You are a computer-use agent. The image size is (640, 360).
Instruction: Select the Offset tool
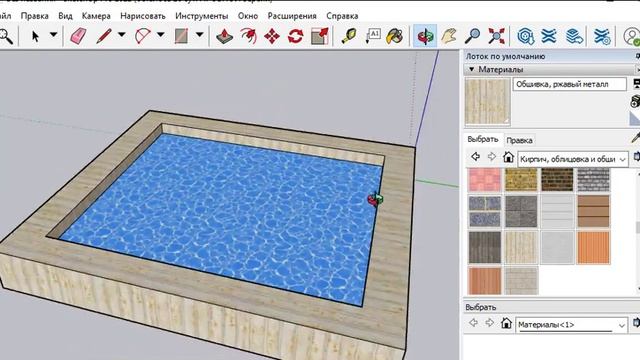[248, 36]
